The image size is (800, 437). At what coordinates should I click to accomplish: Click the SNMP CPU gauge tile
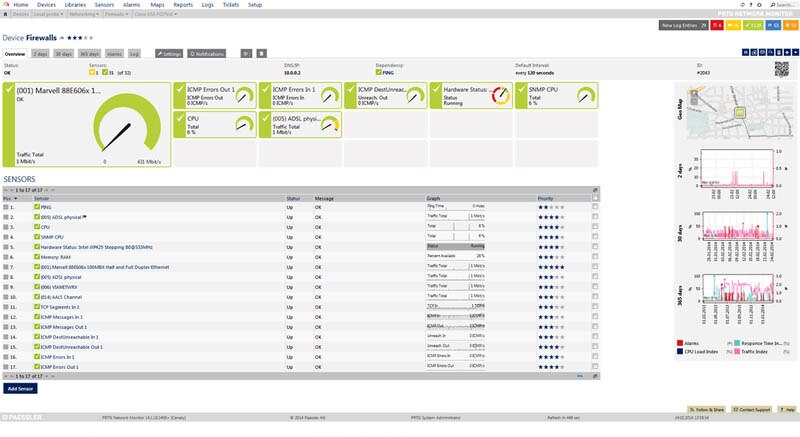pyautogui.click(x=557, y=96)
